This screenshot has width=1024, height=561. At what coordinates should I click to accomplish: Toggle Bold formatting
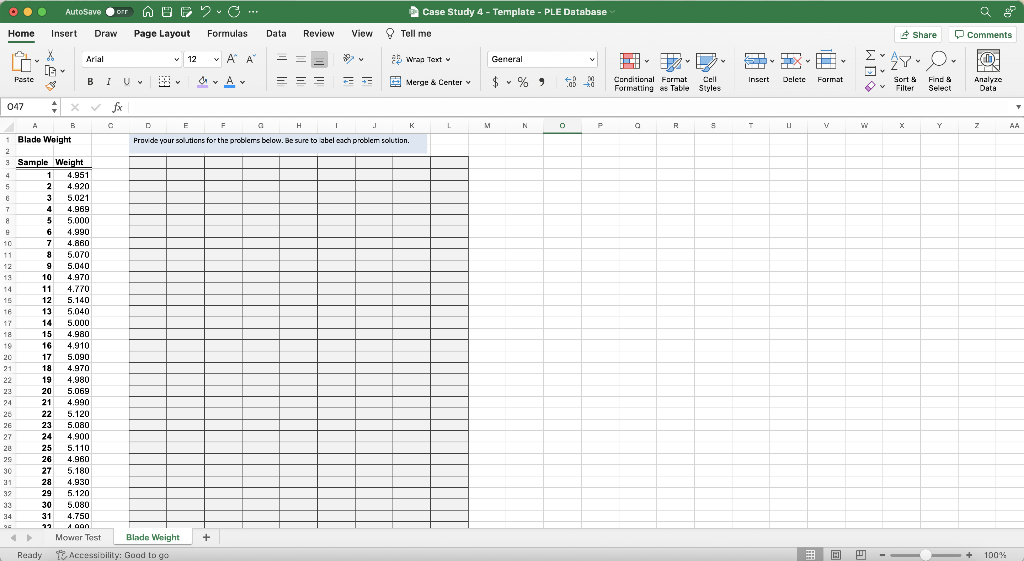90,82
